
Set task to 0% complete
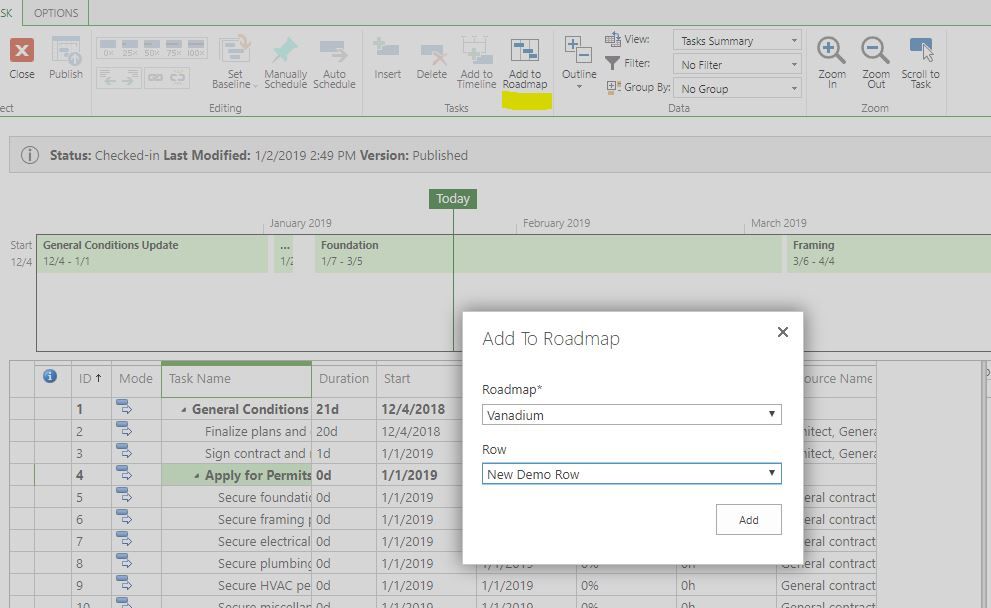108,48
